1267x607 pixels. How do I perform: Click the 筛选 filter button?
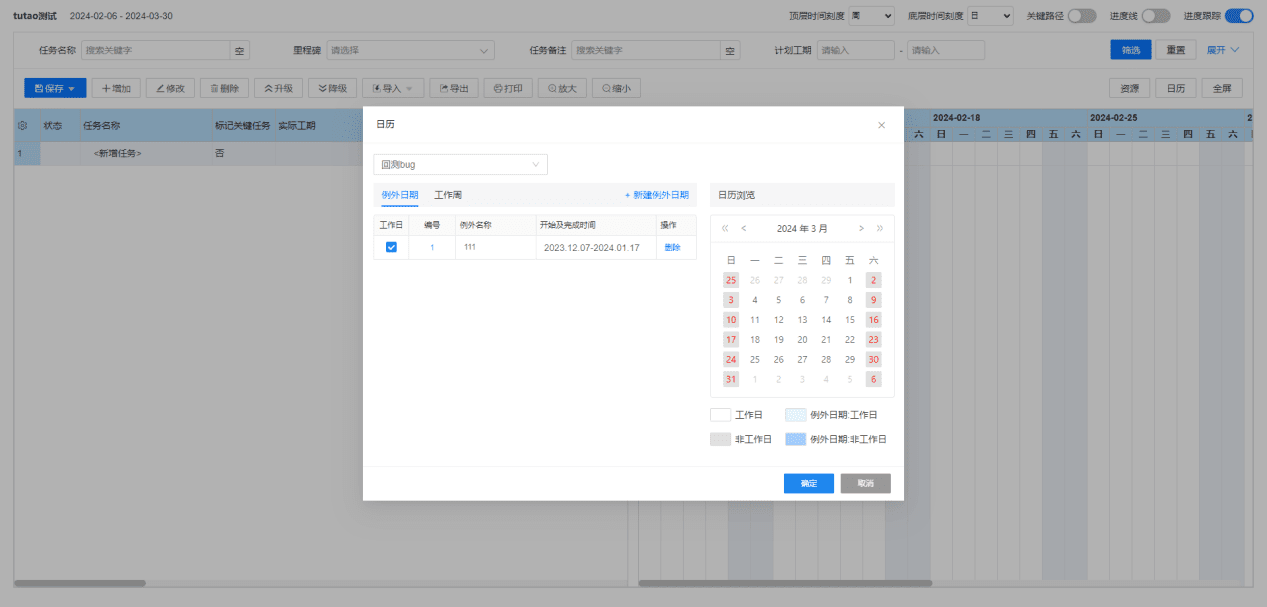pyautogui.click(x=1130, y=50)
